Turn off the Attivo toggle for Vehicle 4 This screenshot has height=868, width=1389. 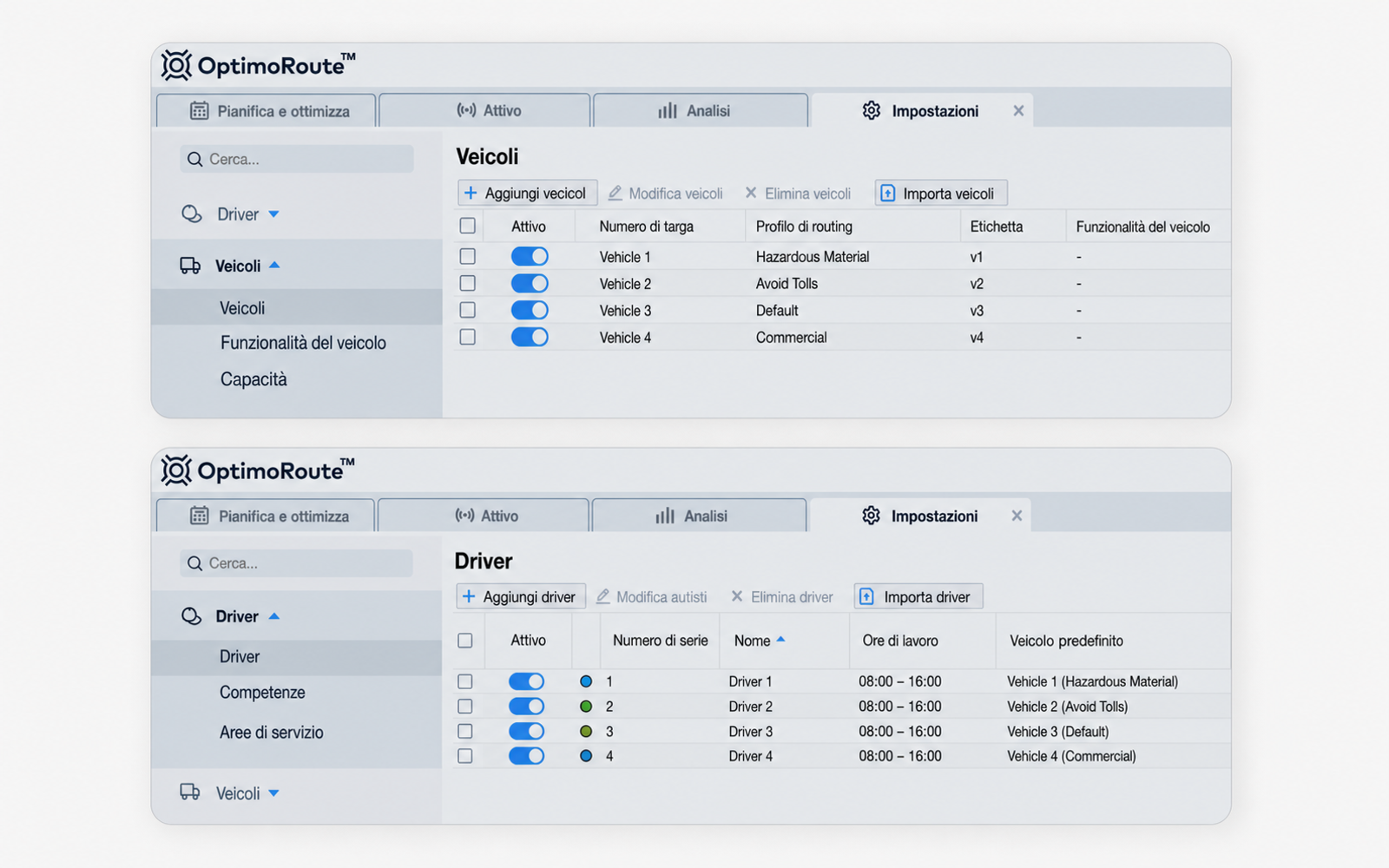coord(530,337)
